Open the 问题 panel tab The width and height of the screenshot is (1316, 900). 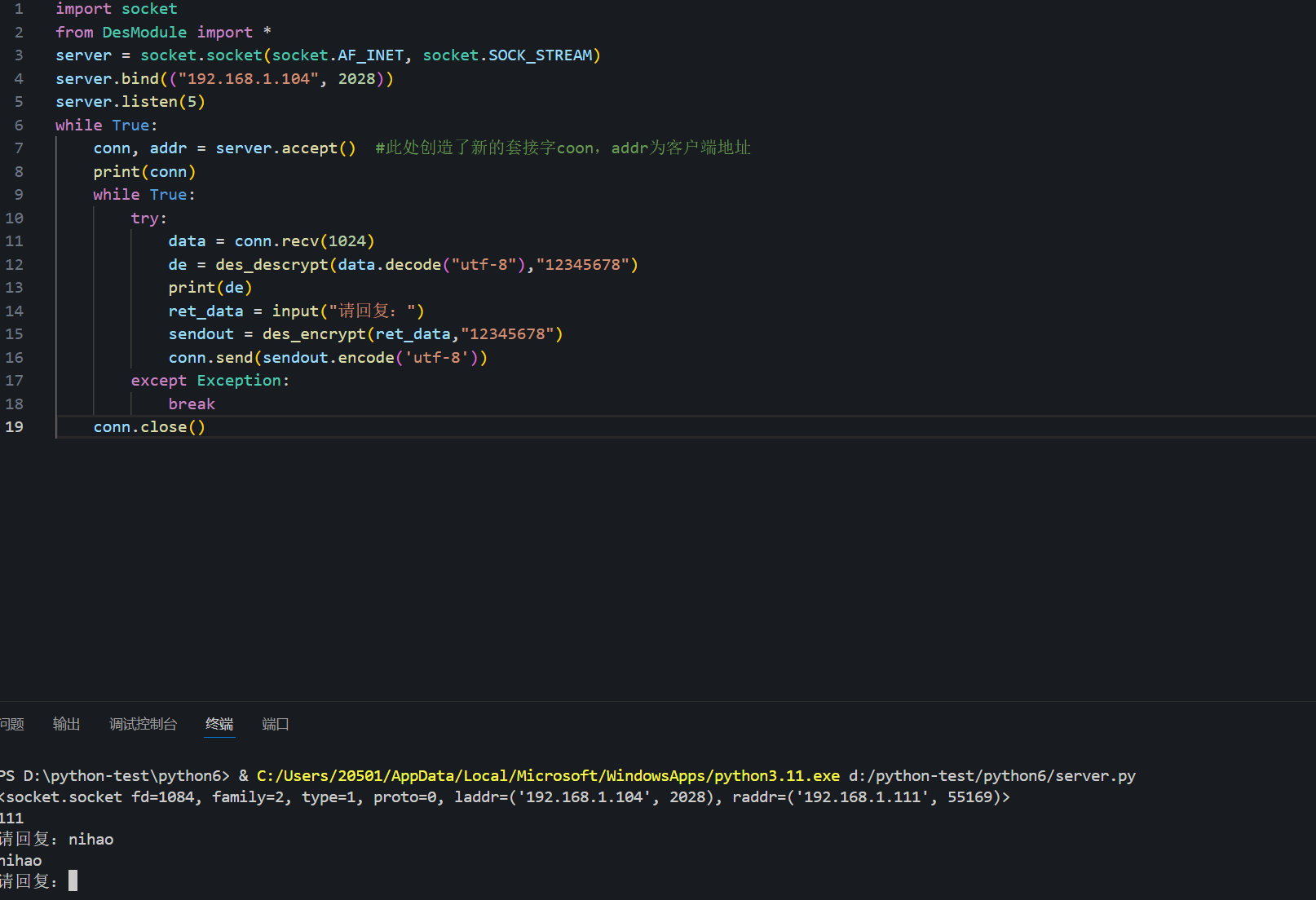(x=11, y=724)
